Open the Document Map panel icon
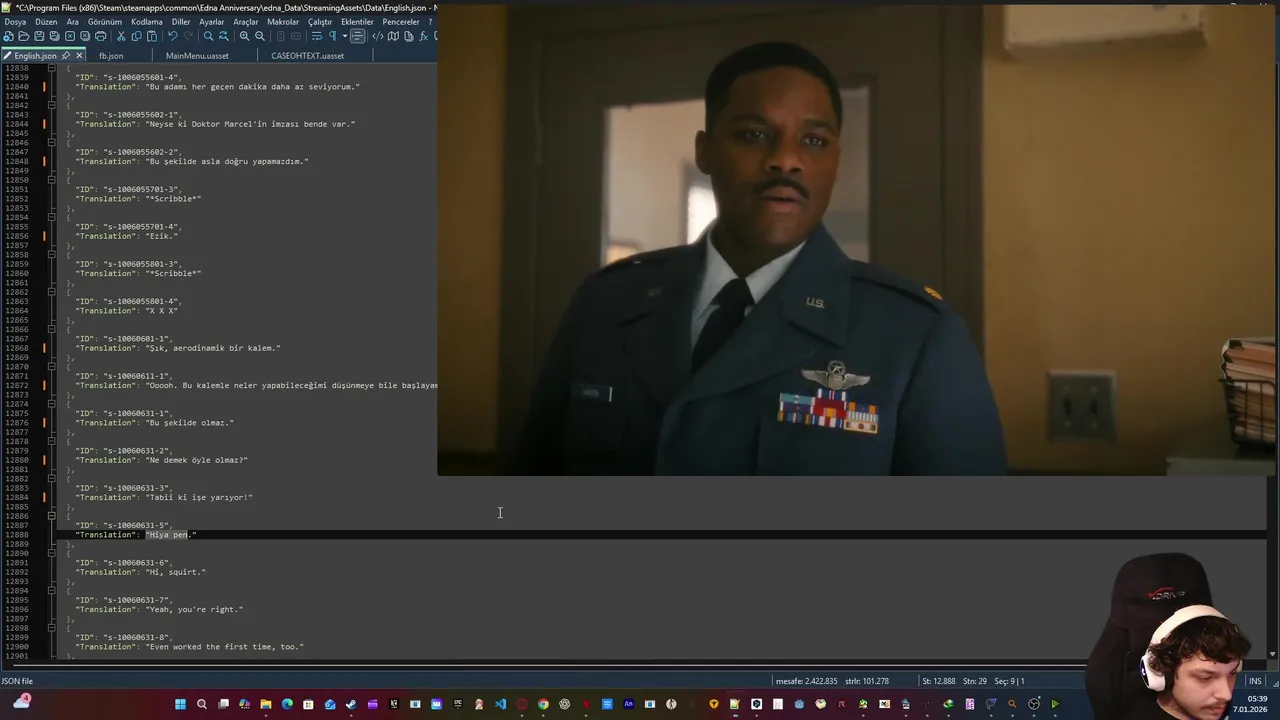Image resolution: width=1280 pixels, height=720 pixels. [393, 36]
